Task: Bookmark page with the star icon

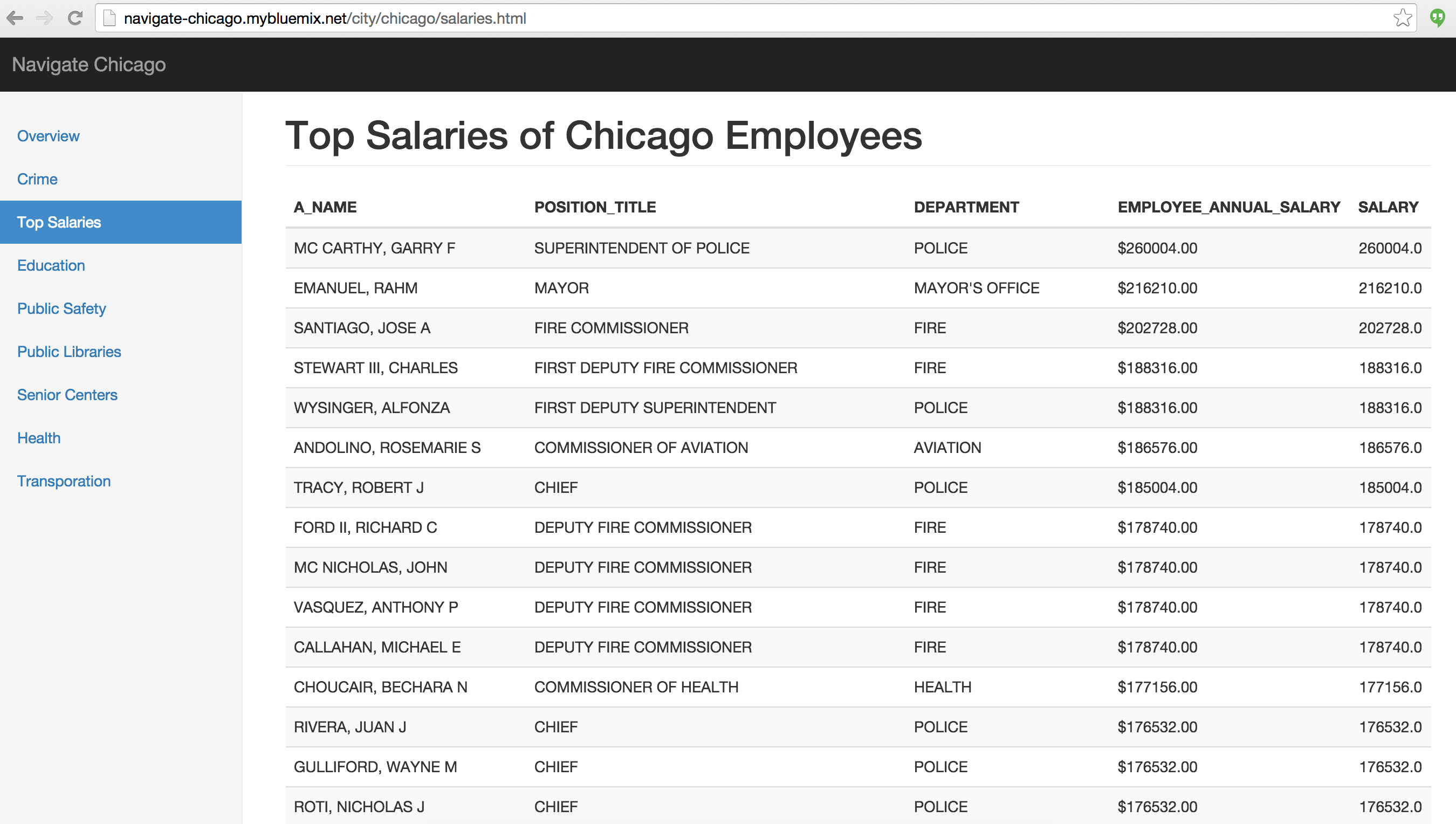Action: (1402, 18)
